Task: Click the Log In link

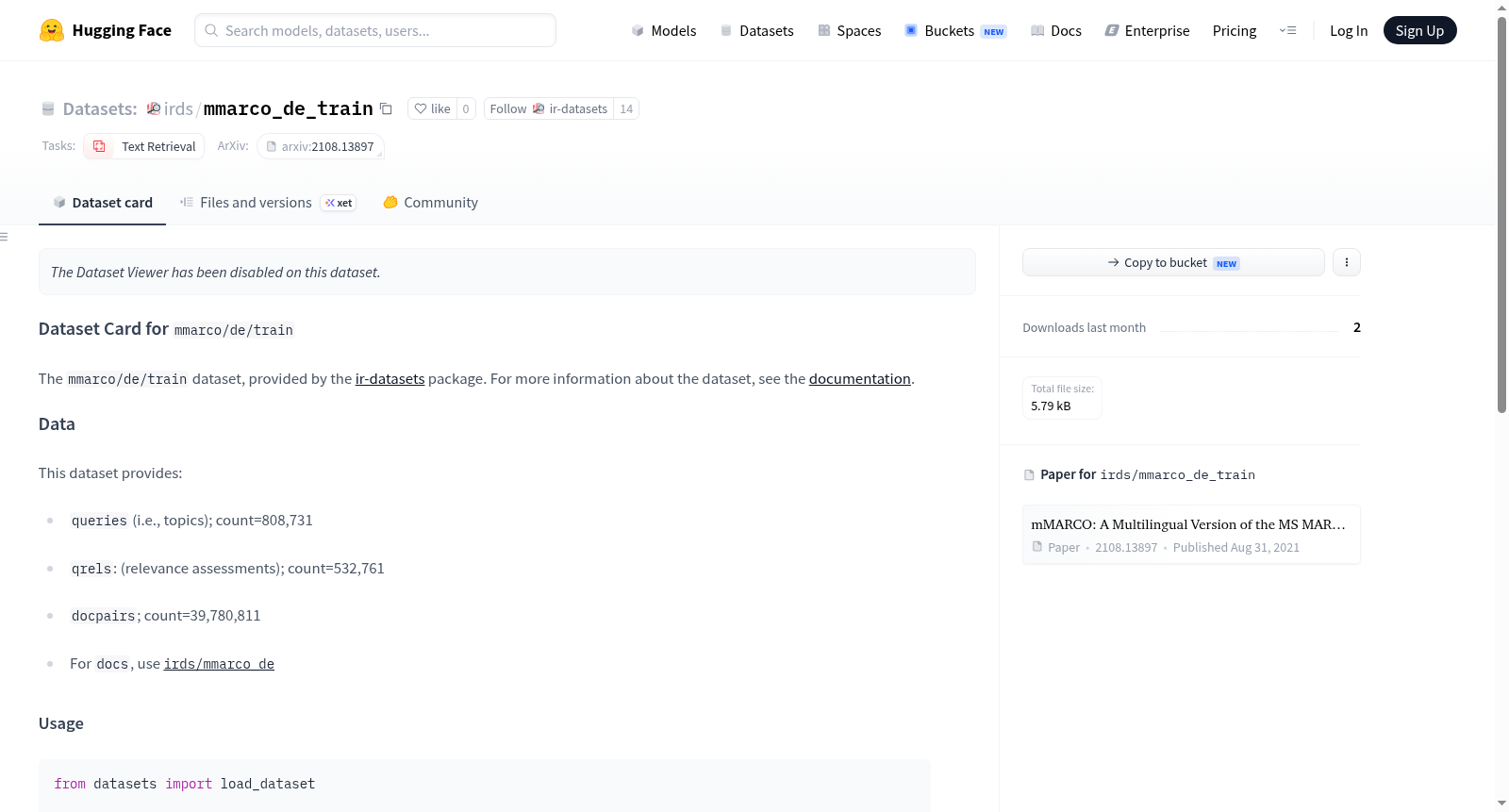Action: click(x=1349, y=30)
